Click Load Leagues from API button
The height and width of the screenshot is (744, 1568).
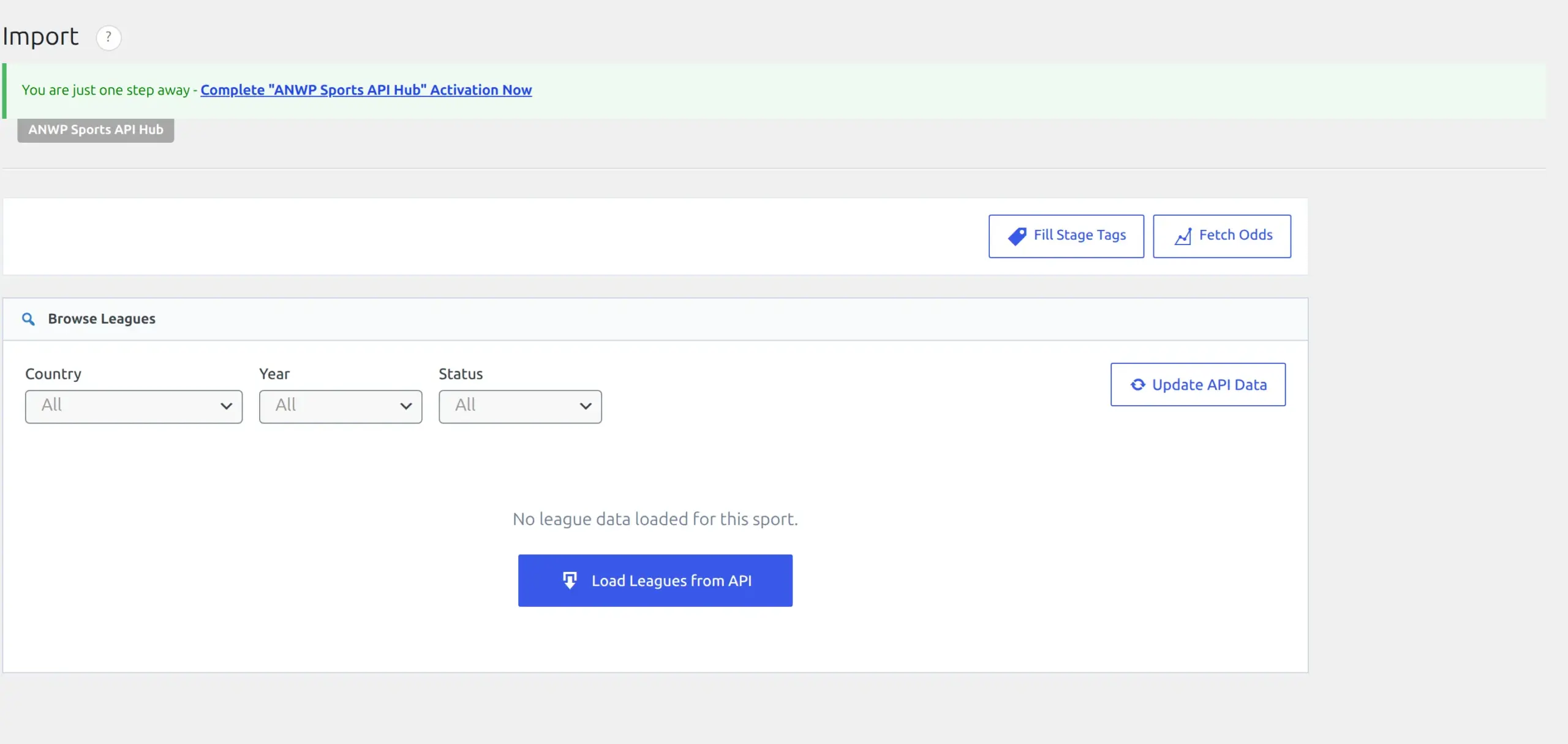pyautogui.click(x=655, y=580)
